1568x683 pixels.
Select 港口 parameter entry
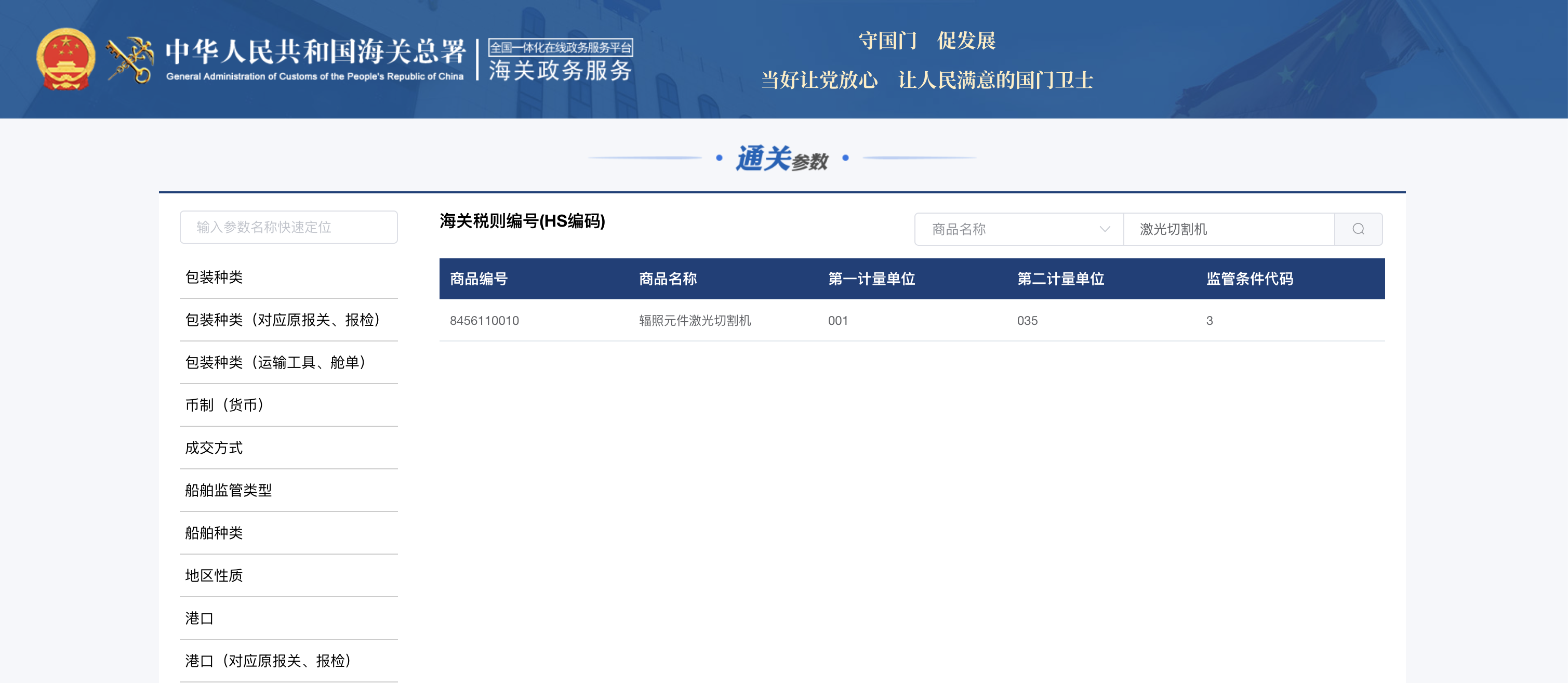click(x=200, y=619)
